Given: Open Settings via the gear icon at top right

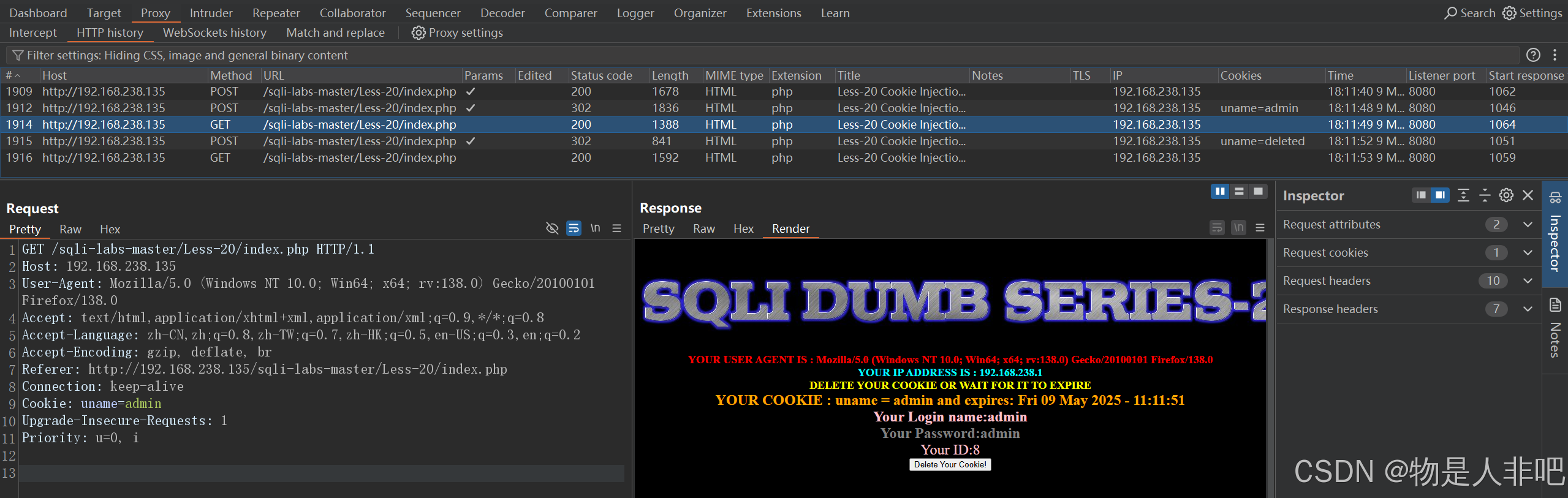Looking at the screenshot, I should [x=1510, y=13].
